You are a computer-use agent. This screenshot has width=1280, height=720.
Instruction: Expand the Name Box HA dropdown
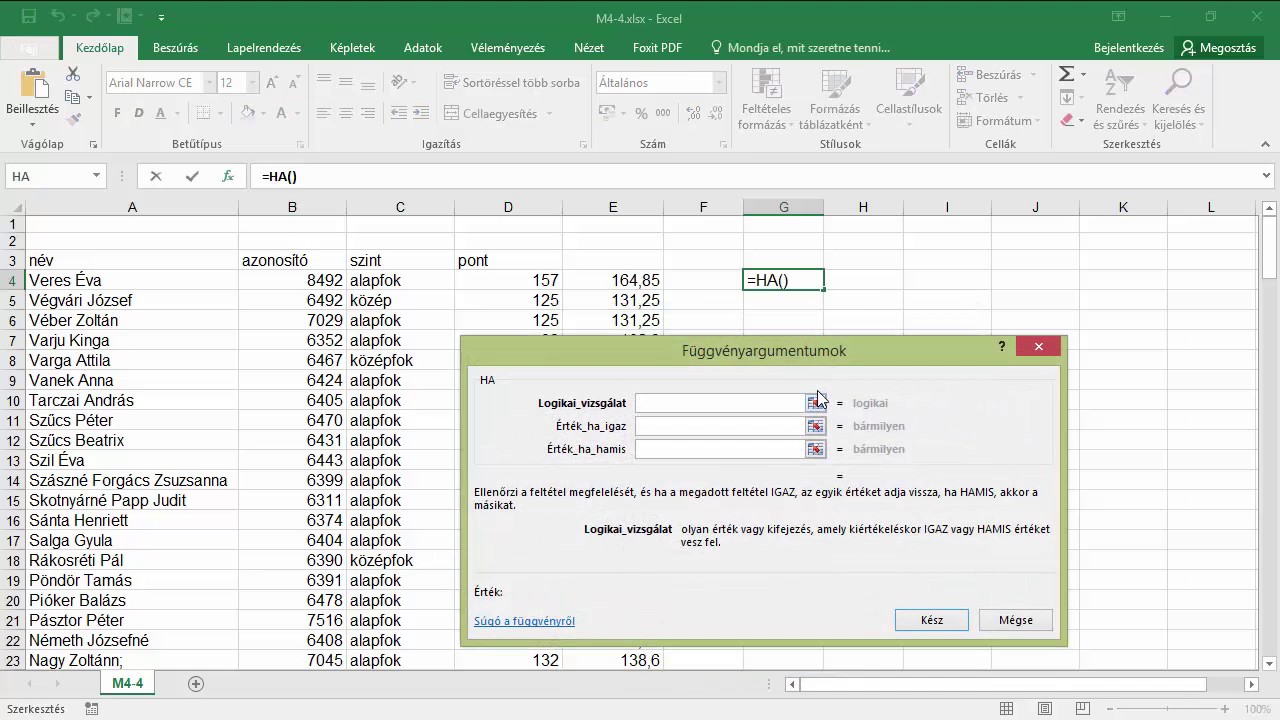tap(96, 176)
